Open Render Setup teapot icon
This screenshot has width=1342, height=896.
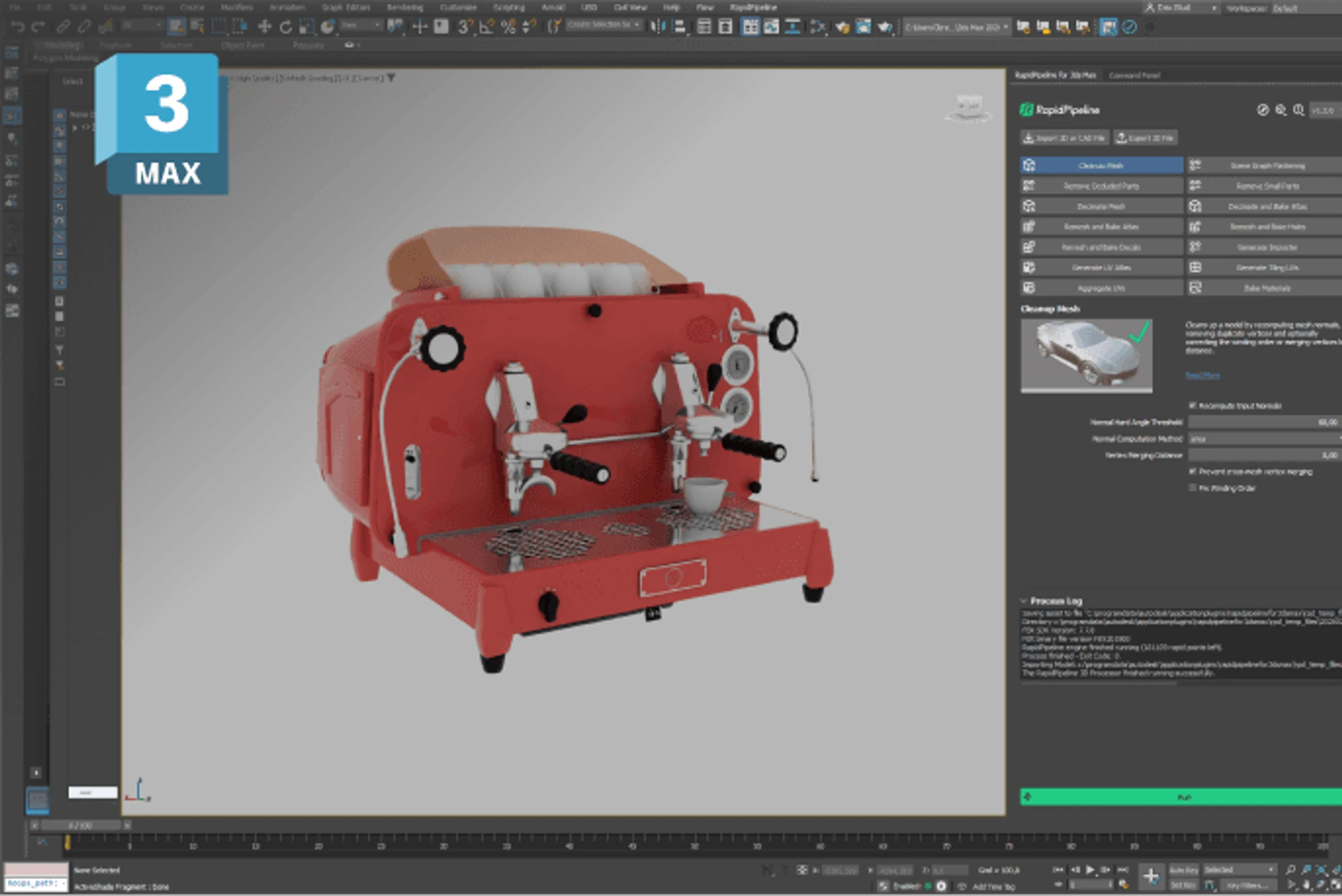pos(843,27)
